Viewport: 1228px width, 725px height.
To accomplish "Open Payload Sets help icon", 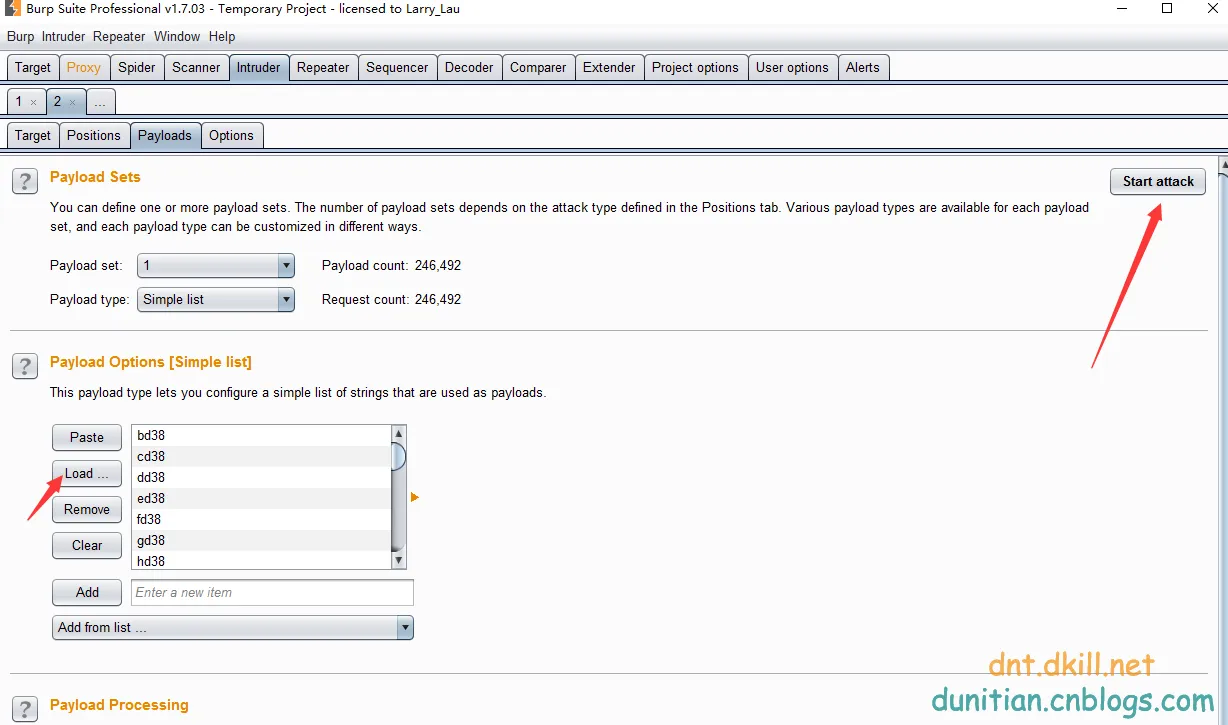I will pyautogui.click(x=24, y=182).
